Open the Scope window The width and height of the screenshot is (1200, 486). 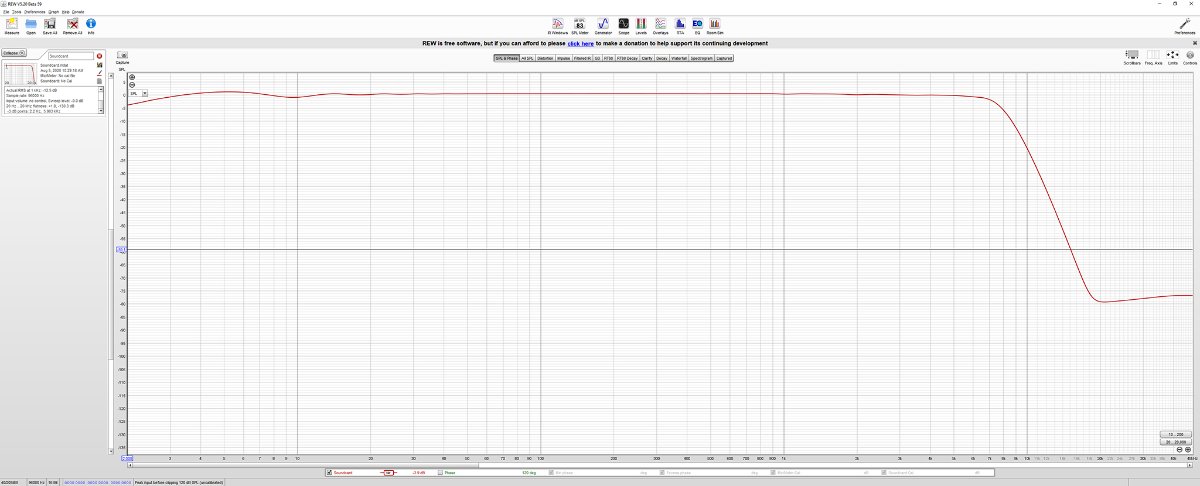coord(623,23)
